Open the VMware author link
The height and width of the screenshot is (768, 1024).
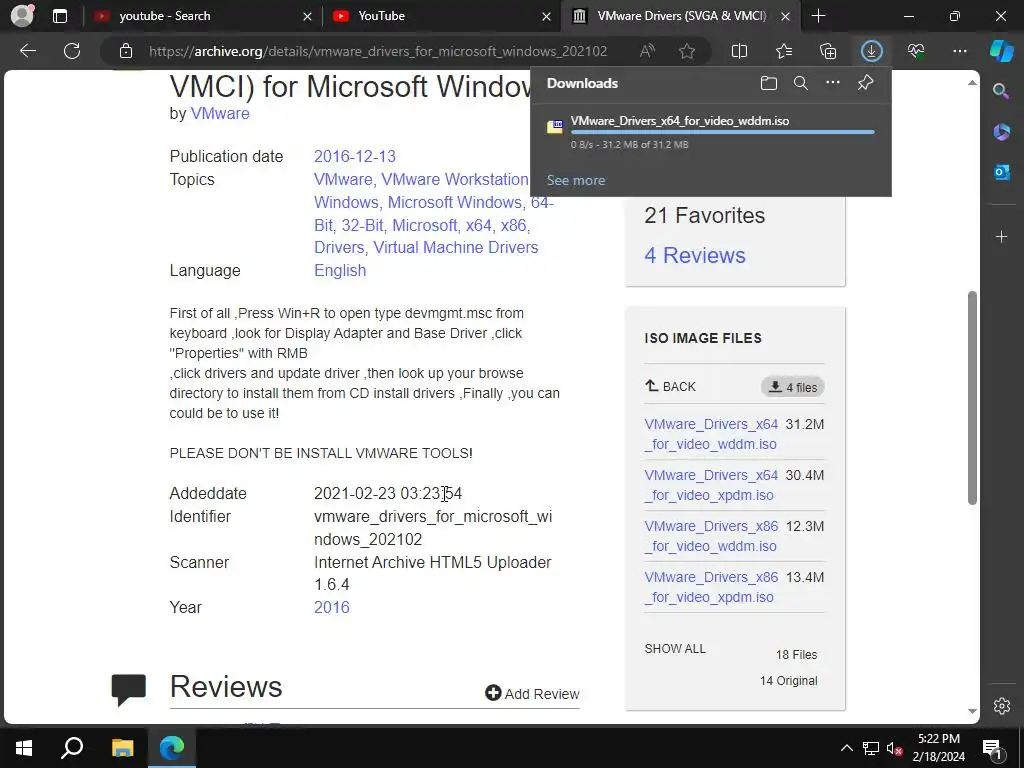219,113
